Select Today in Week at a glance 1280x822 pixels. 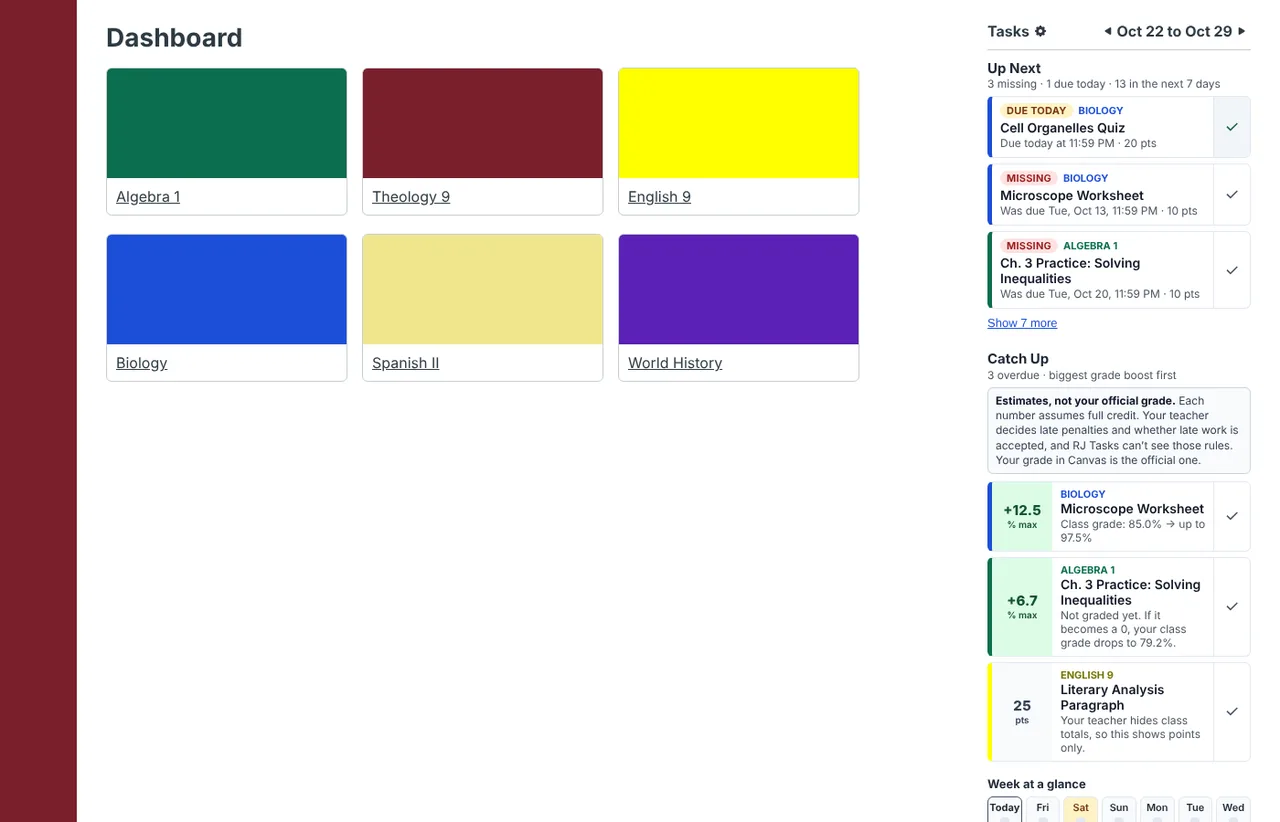coord(1005,809)
